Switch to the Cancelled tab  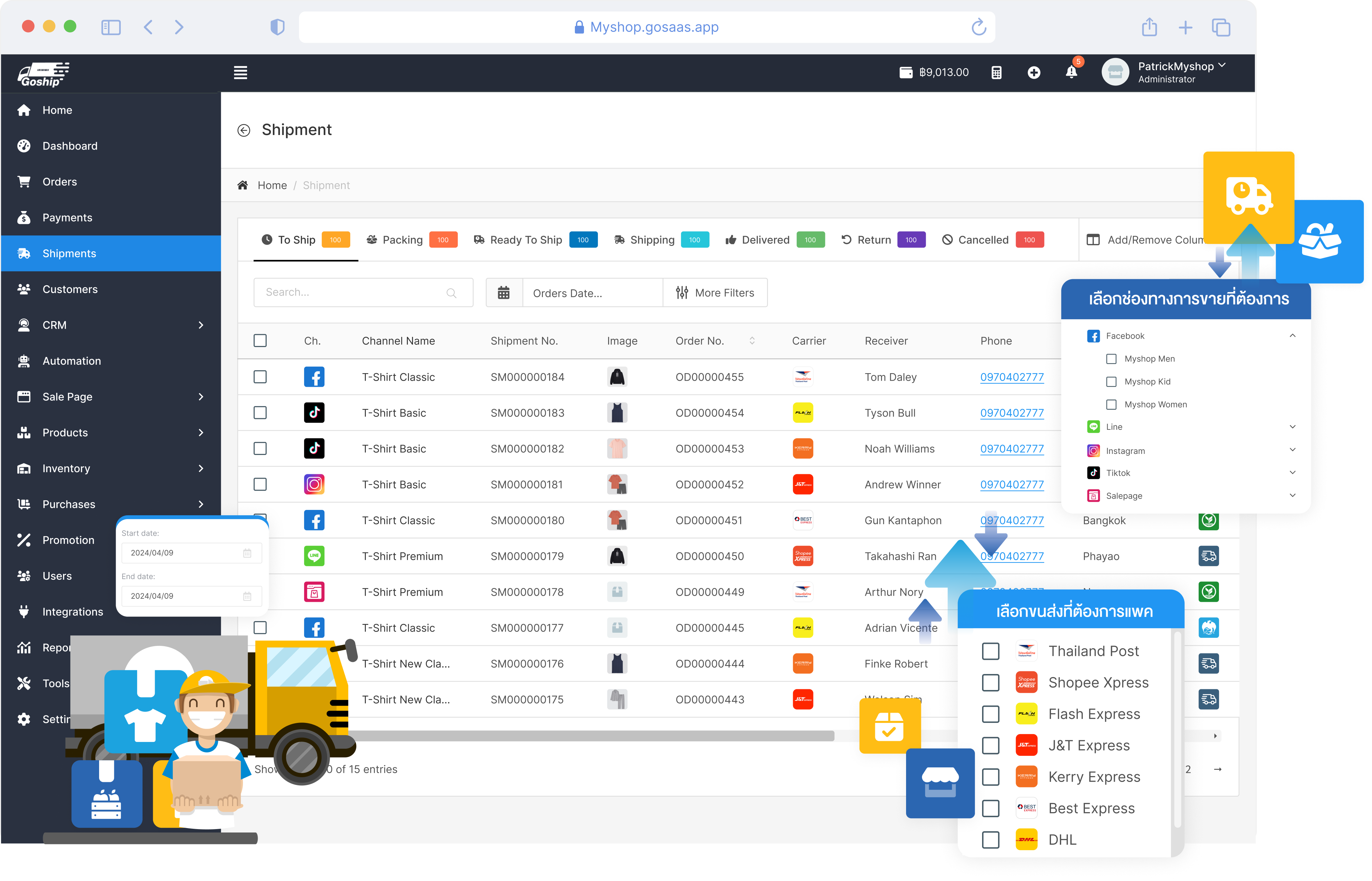coord(993,240)
